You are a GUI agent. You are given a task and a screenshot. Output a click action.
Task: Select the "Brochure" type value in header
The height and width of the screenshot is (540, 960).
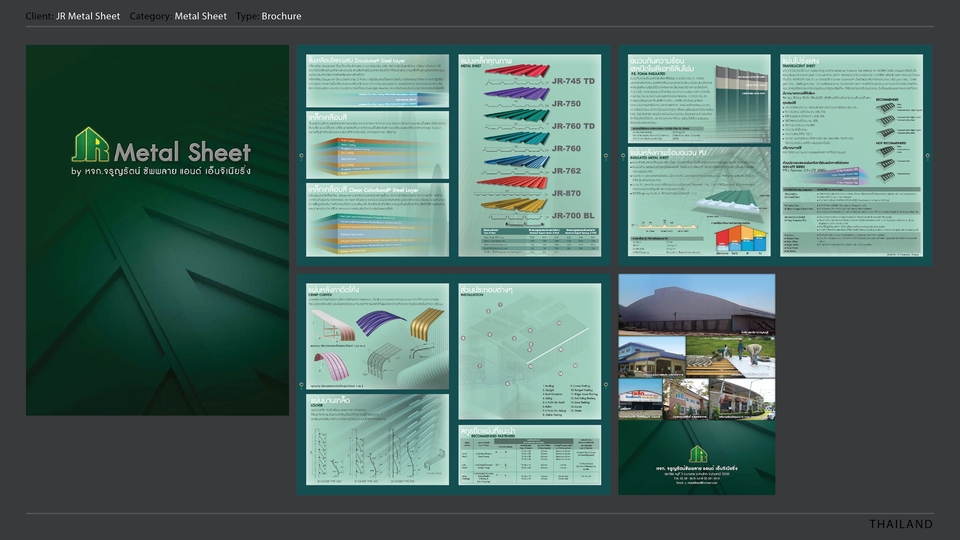tap(281, 16)
